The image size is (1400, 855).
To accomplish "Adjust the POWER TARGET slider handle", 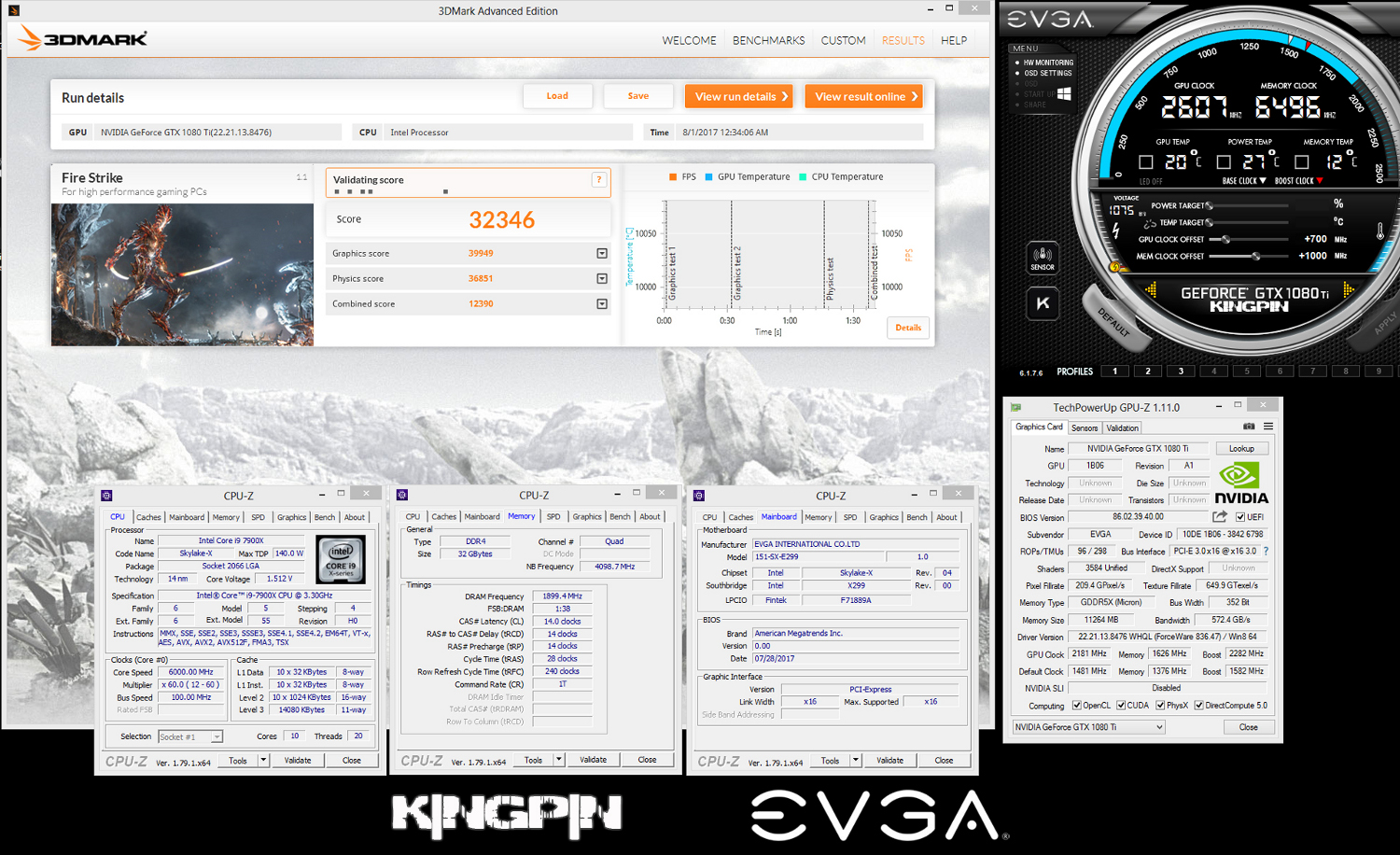I will [1210, 205].
